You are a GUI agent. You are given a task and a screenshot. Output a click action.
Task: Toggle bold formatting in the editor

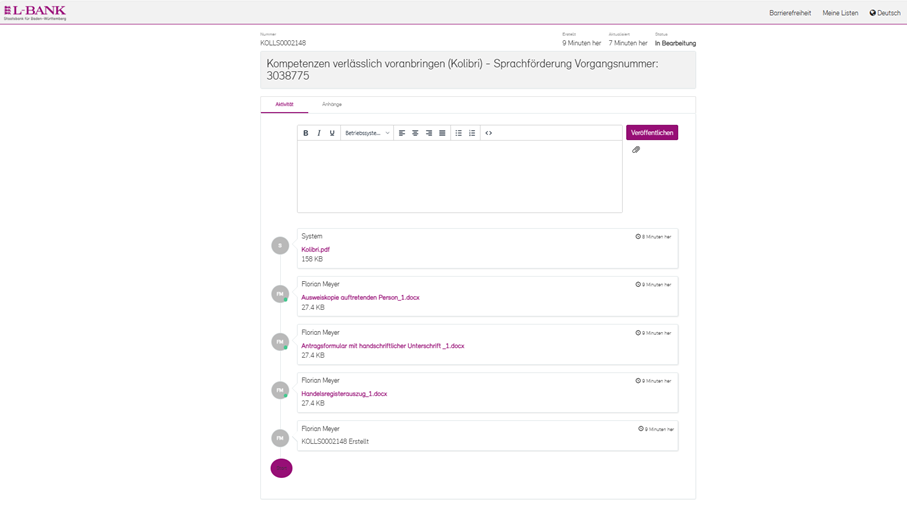(306, 133)
